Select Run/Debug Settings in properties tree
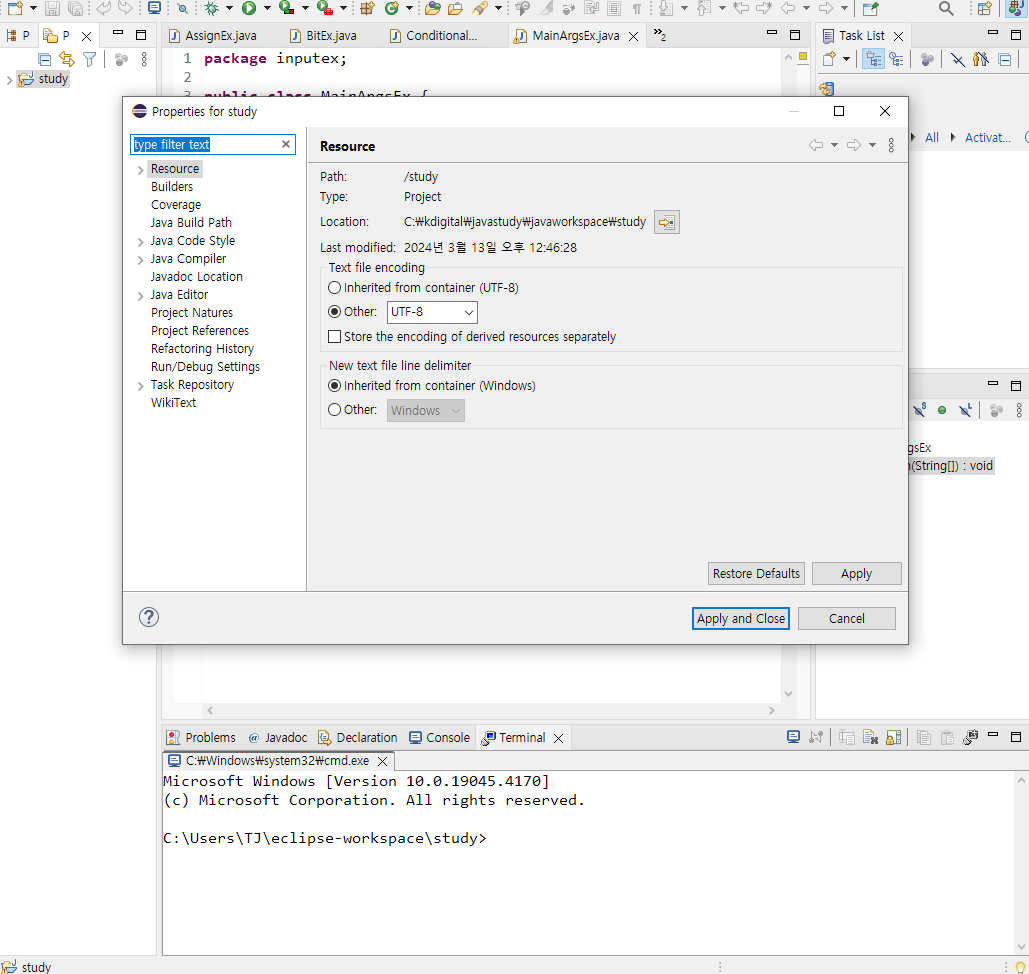The width and height of the screenshot is (1029, 974). point(205,366)
